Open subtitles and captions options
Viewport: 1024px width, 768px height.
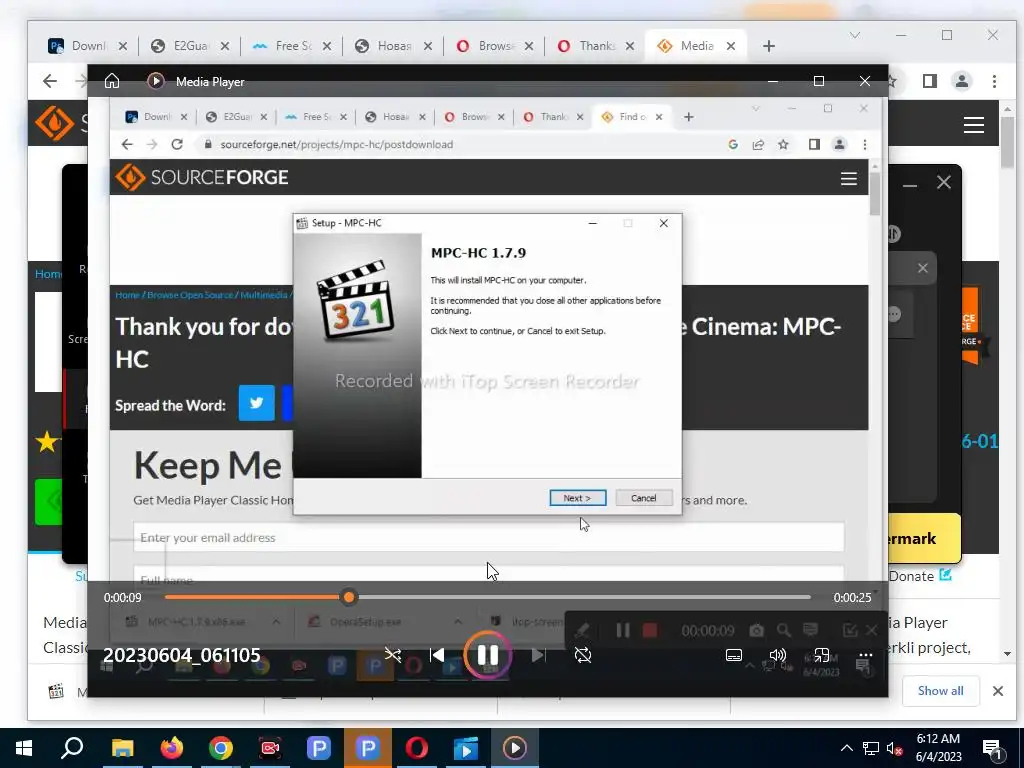tap(733, 655)
